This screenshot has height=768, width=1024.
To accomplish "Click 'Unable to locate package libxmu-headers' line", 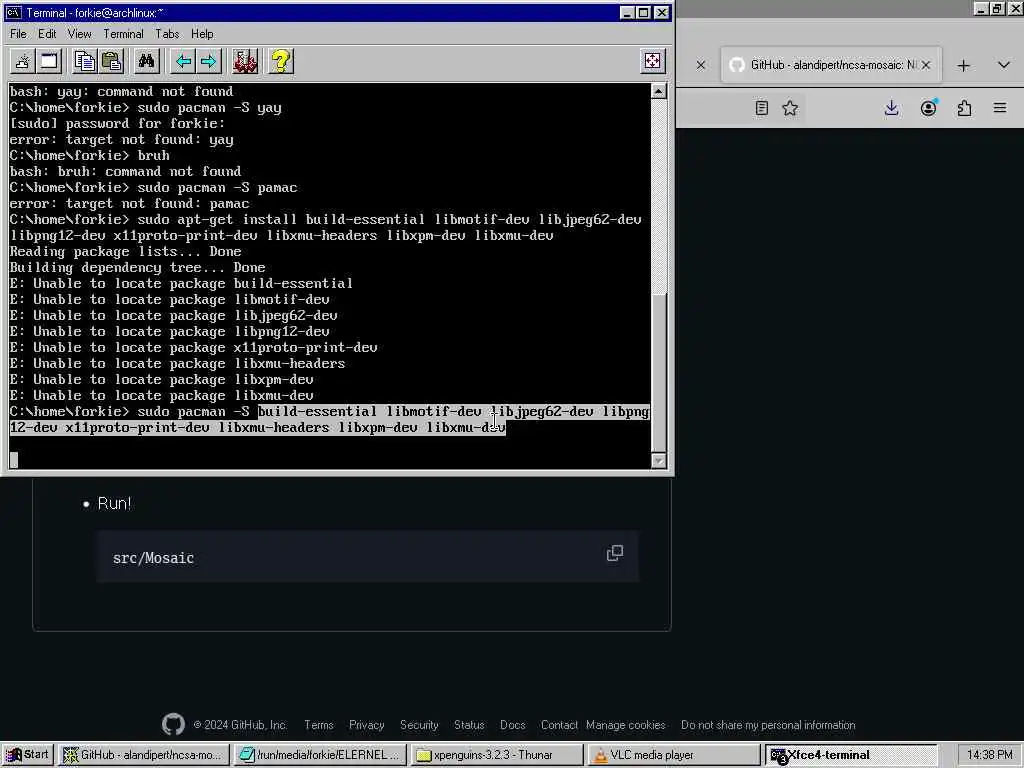I will (177, 364).
